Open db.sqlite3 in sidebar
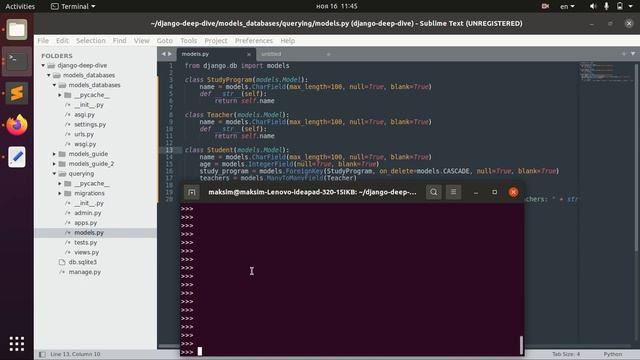 [x=82, y=262]
